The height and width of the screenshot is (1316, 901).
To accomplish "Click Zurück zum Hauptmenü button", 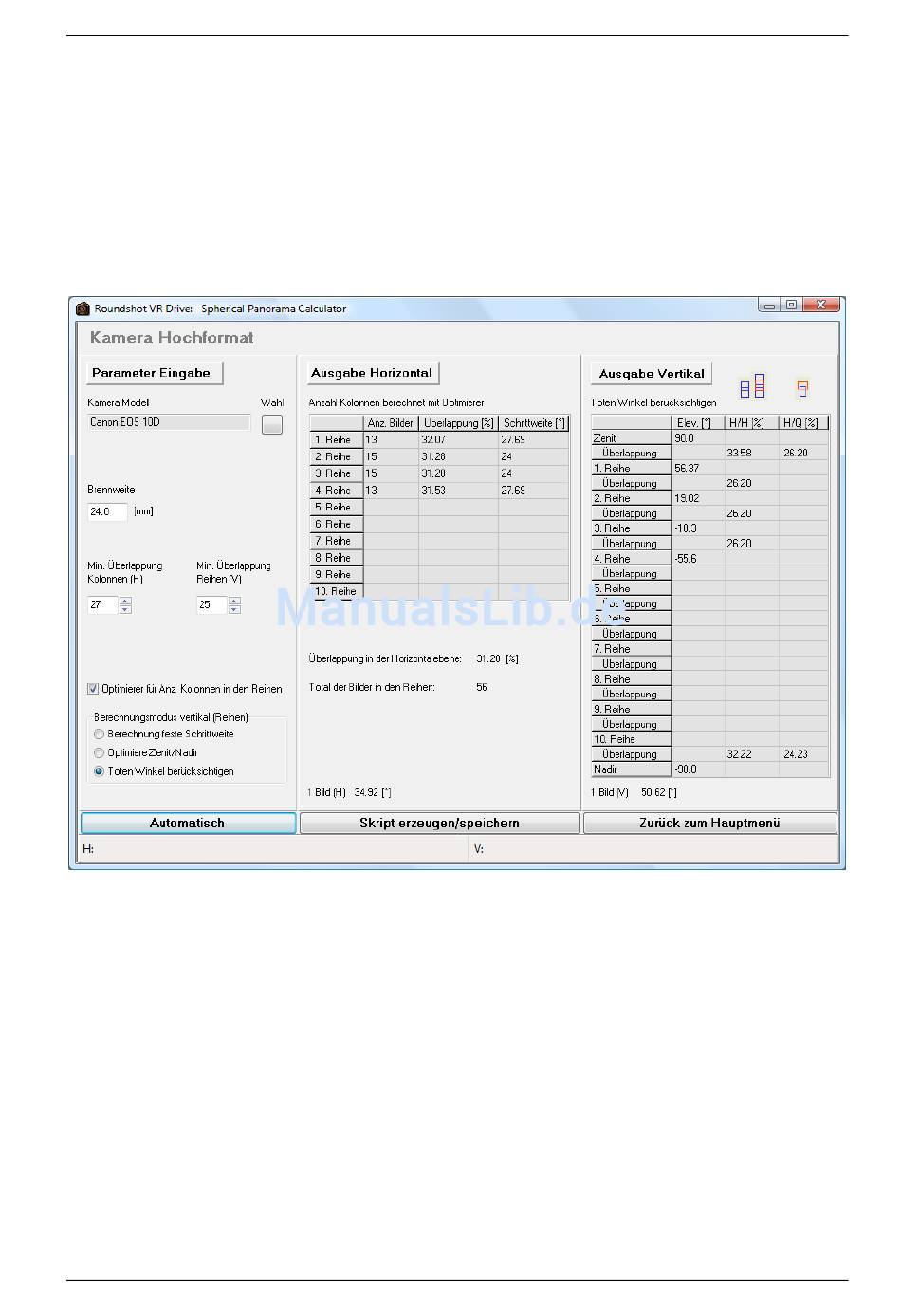I will point(709,823).
